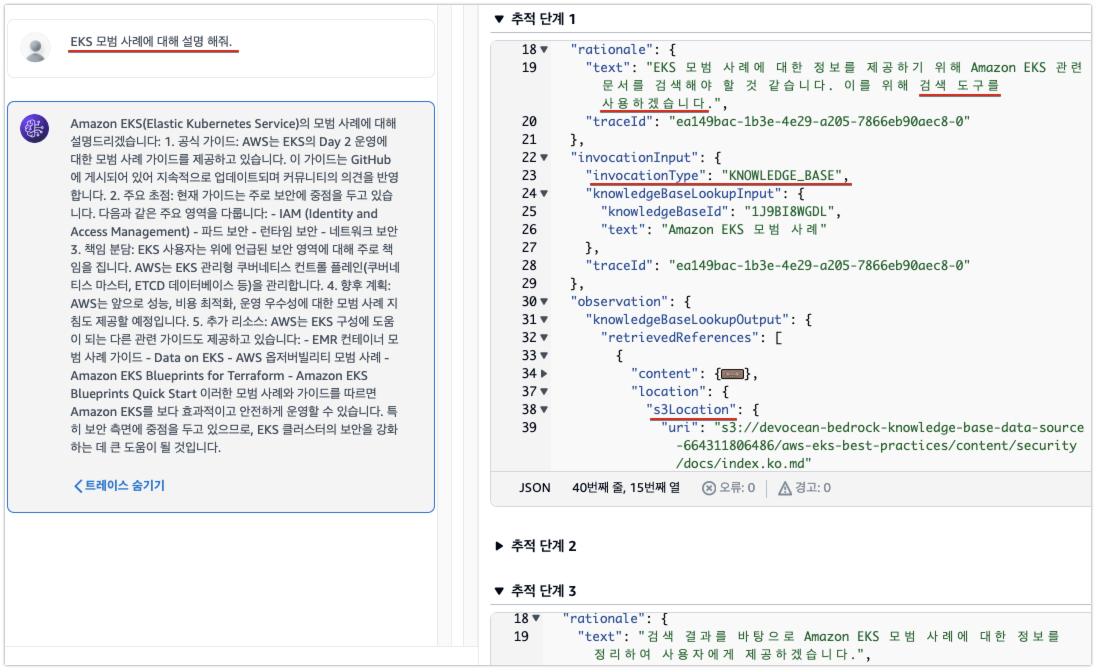This screenshot has width=1096, height=670.
Task: Click the "KNOWLEDGE_BASE" value on line 23
Action: pos(782,175)
